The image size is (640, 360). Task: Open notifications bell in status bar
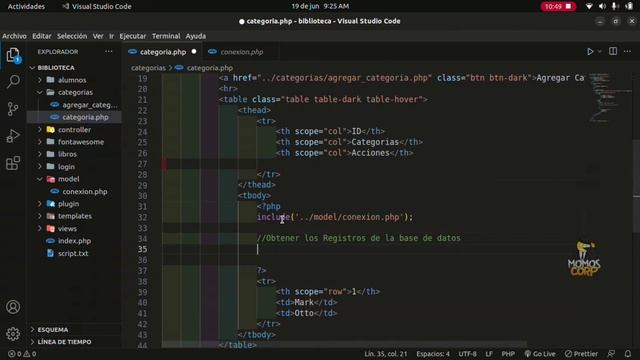pyautogui.click(x=628, y=353)
